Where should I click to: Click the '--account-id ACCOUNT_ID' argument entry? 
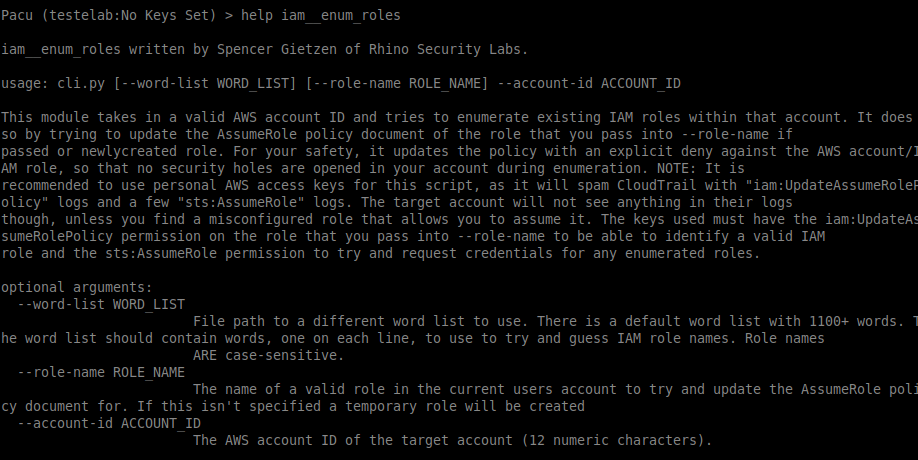[109, 423]
